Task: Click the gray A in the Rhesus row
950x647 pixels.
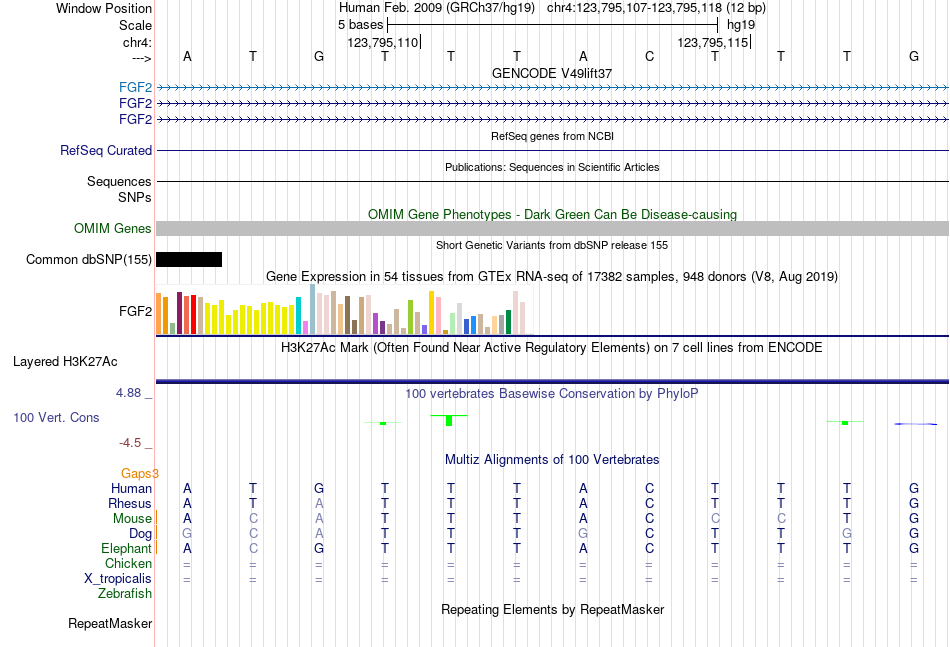Action: tap(319, 503)
